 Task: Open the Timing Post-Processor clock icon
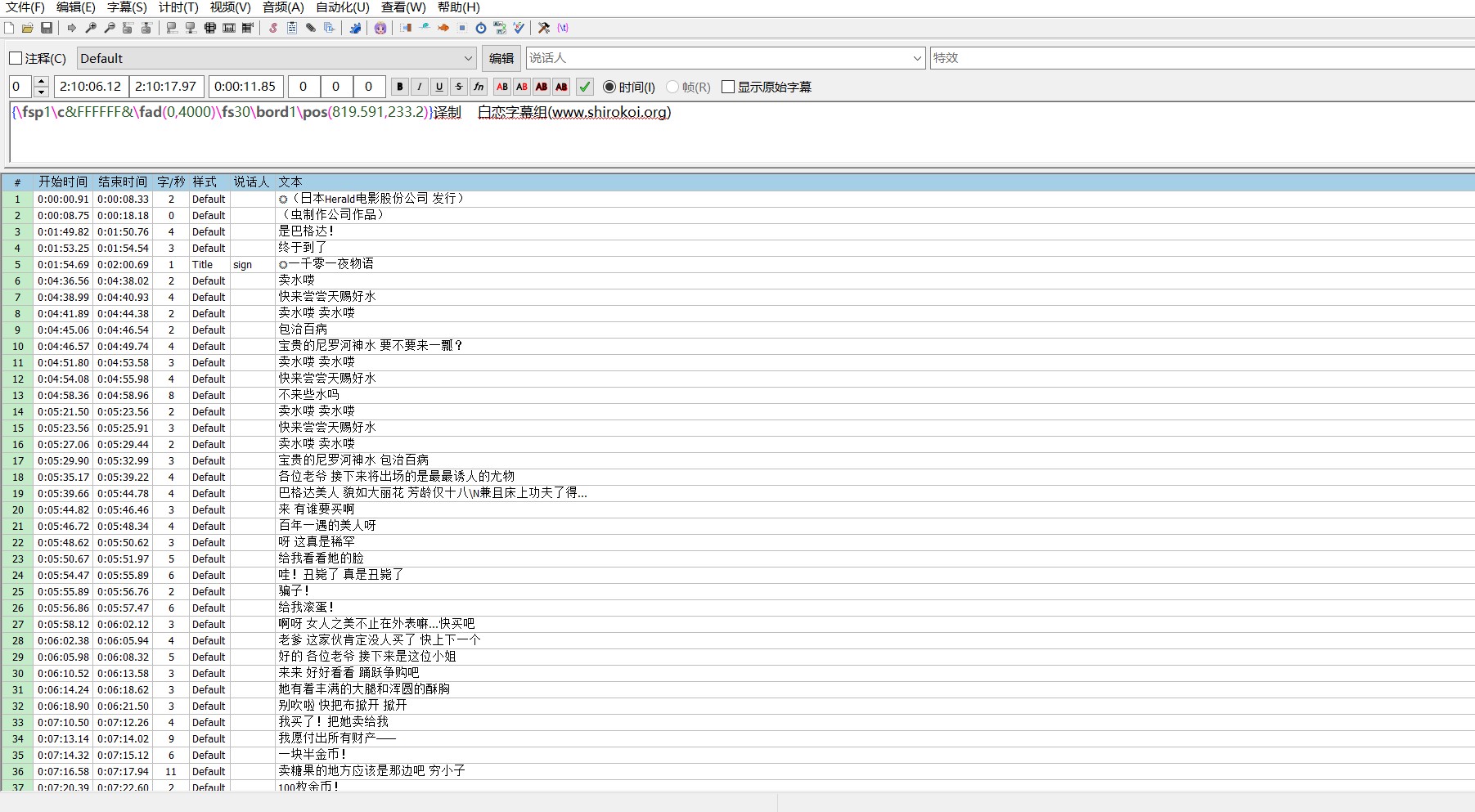pyautogui.click(x=481, y=28)
